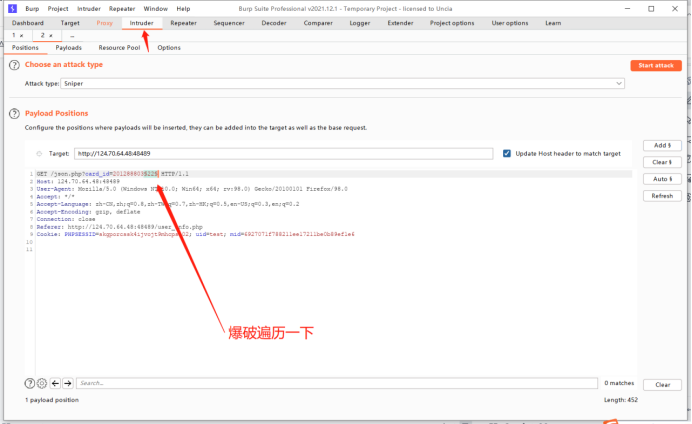The image size is (692, 424).
Task: Open the Window menu
Action: tap(156, 9)
